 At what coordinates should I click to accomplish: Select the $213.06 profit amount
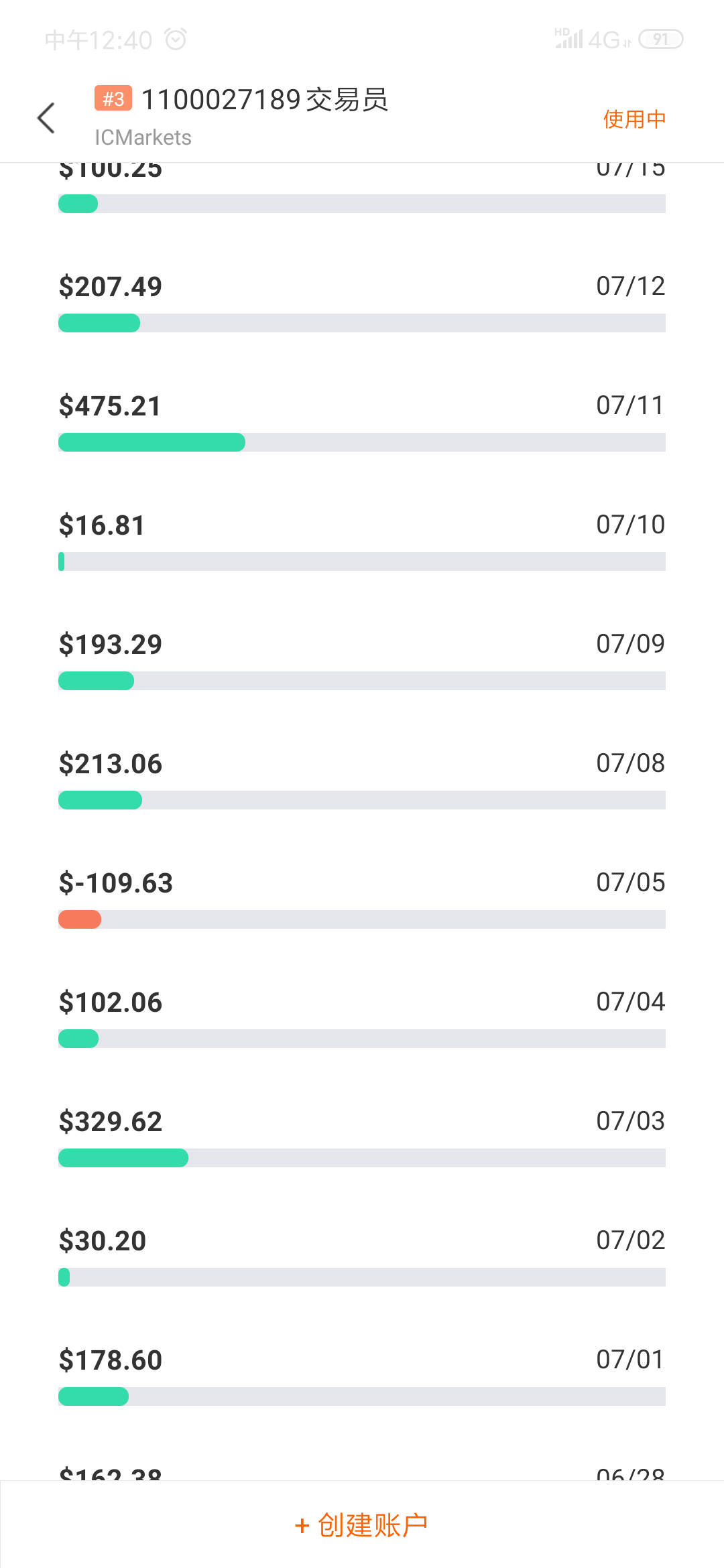click(x=111, y=764)
